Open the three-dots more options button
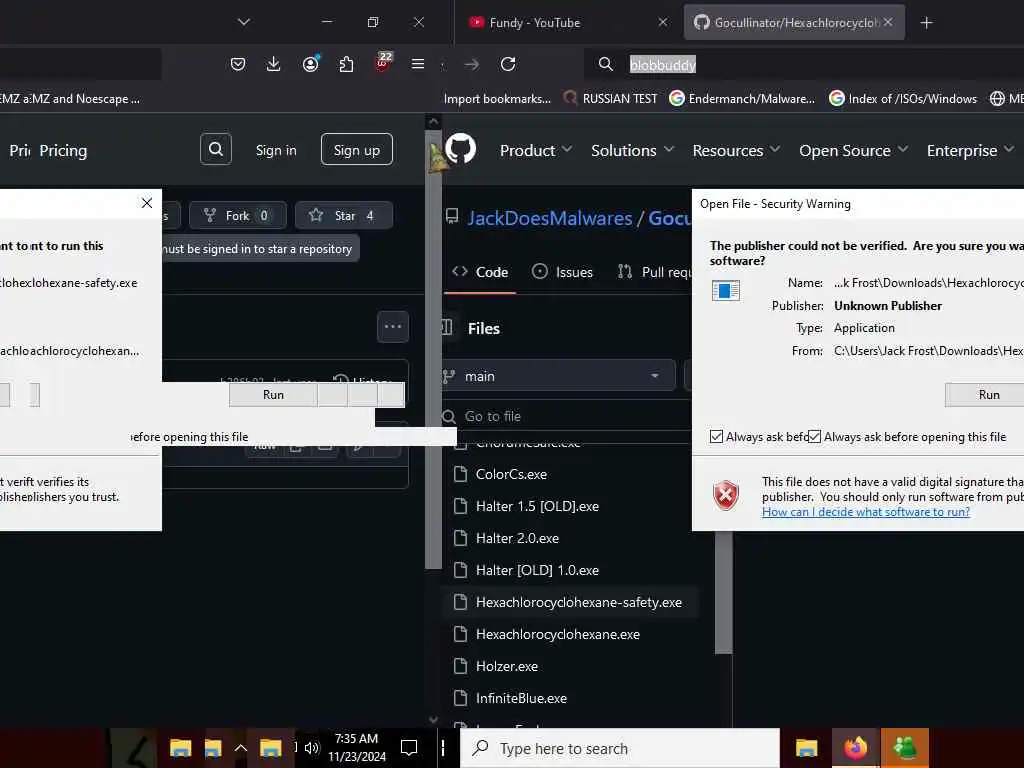Image resolution: width=1024 pixels, height=768 pixels. [x=393, y=327]
